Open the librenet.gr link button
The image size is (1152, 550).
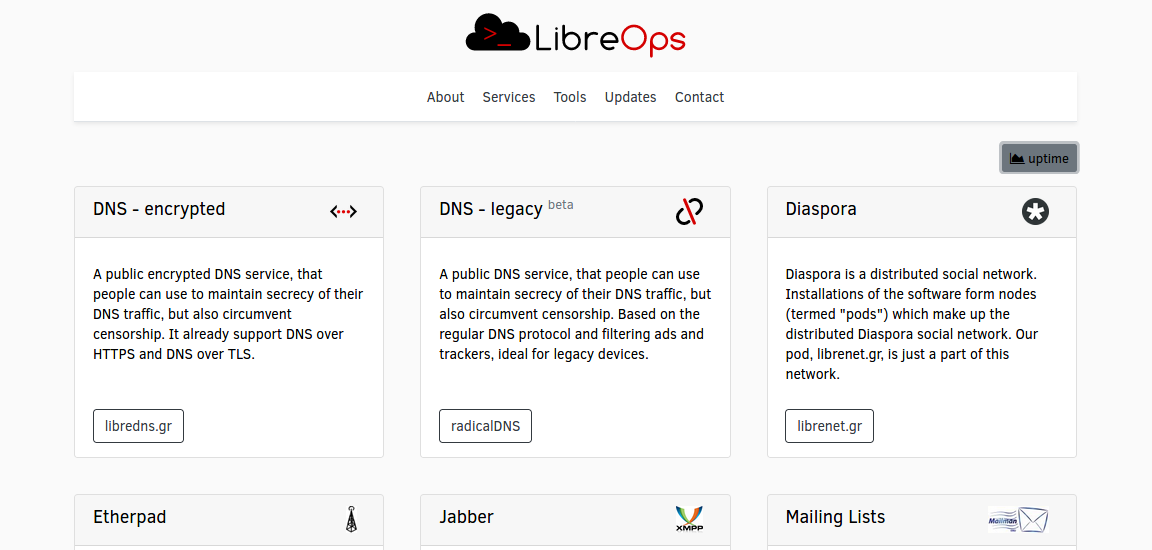coord(829,426)
